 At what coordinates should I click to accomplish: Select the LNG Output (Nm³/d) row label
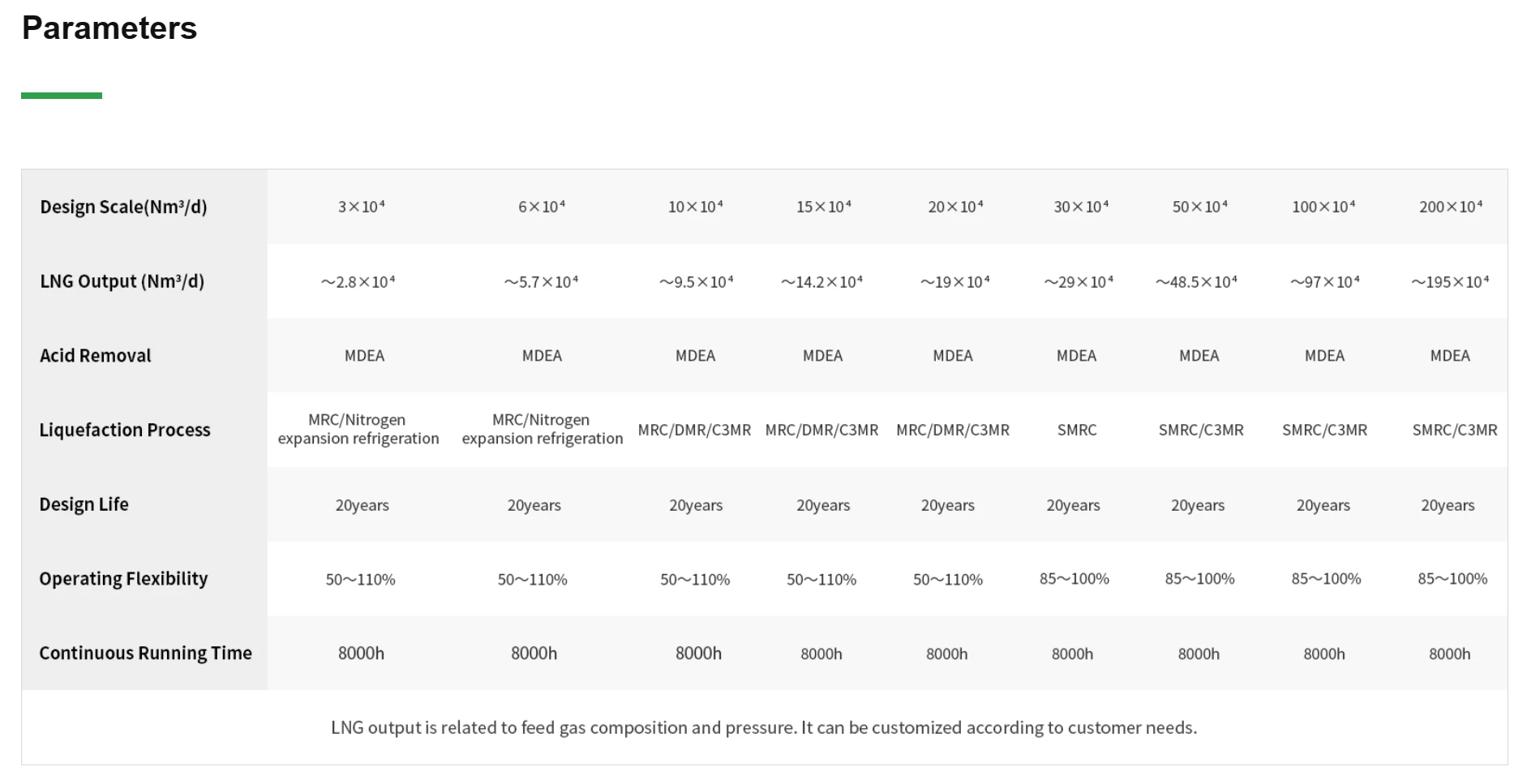(x=122, y=281)
